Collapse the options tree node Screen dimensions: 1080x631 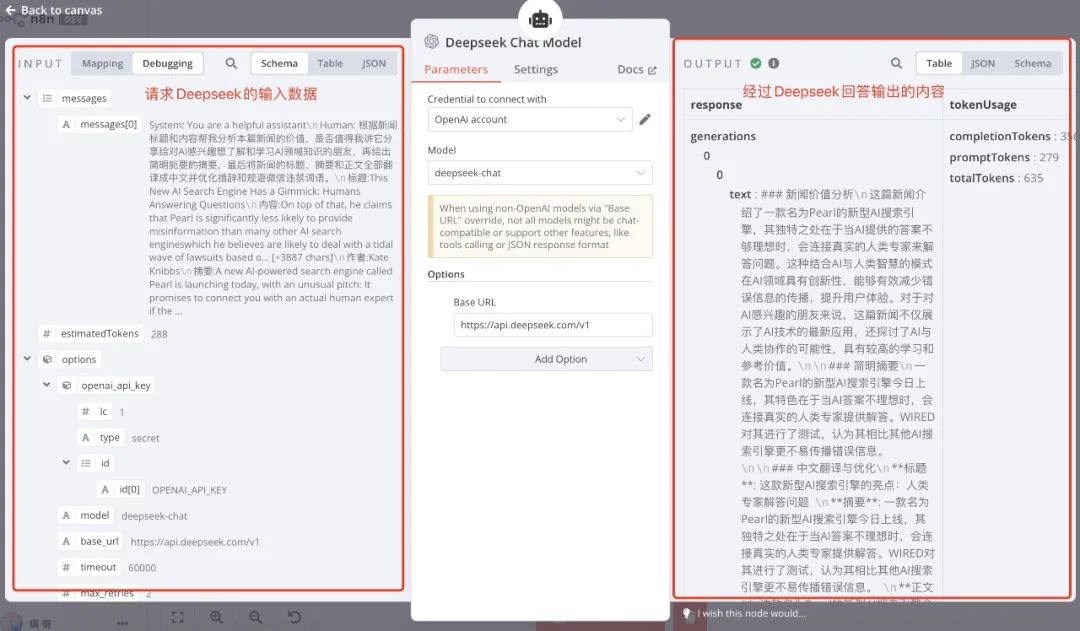click(27, 359)
